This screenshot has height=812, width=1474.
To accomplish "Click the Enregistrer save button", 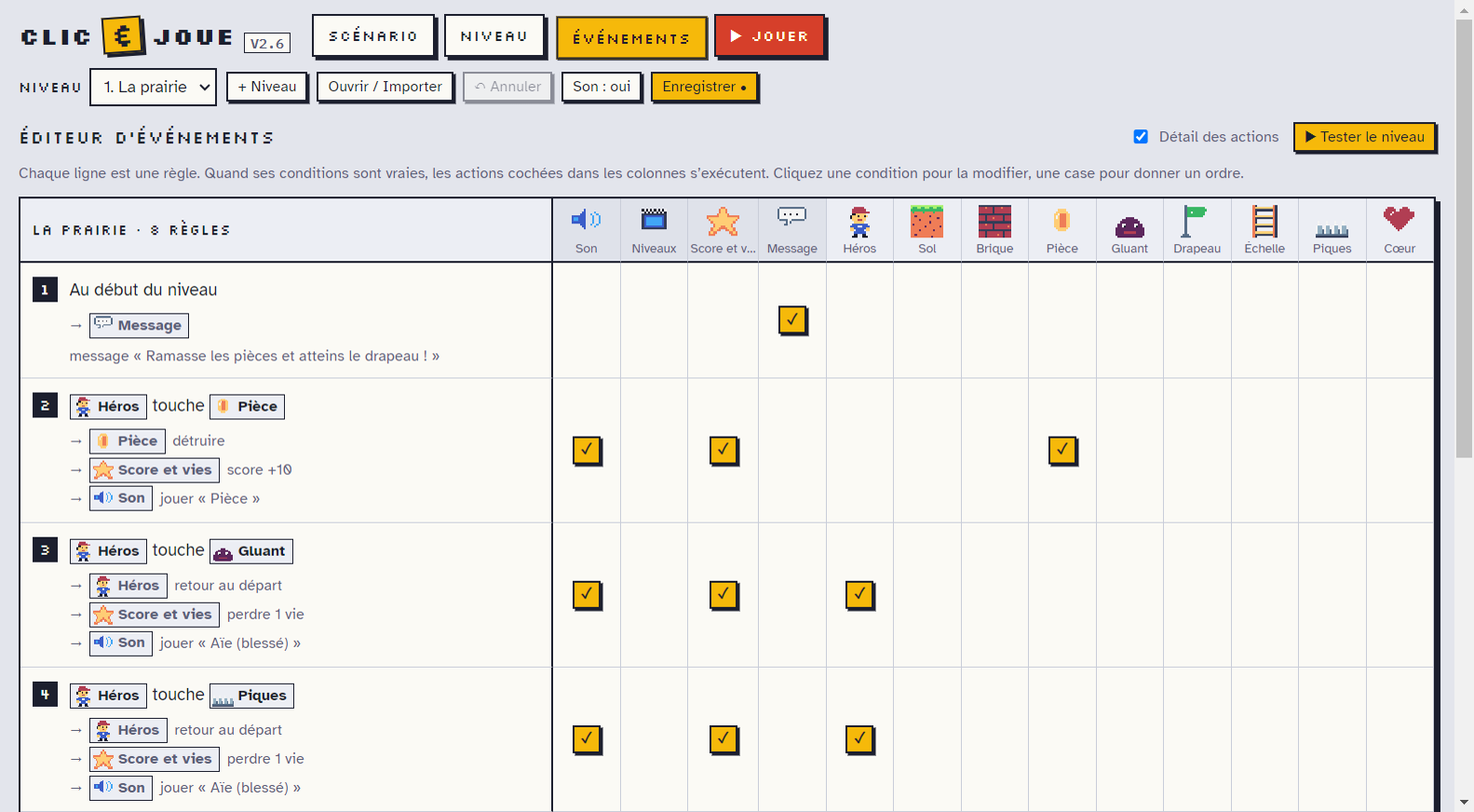I will (704, 87).
